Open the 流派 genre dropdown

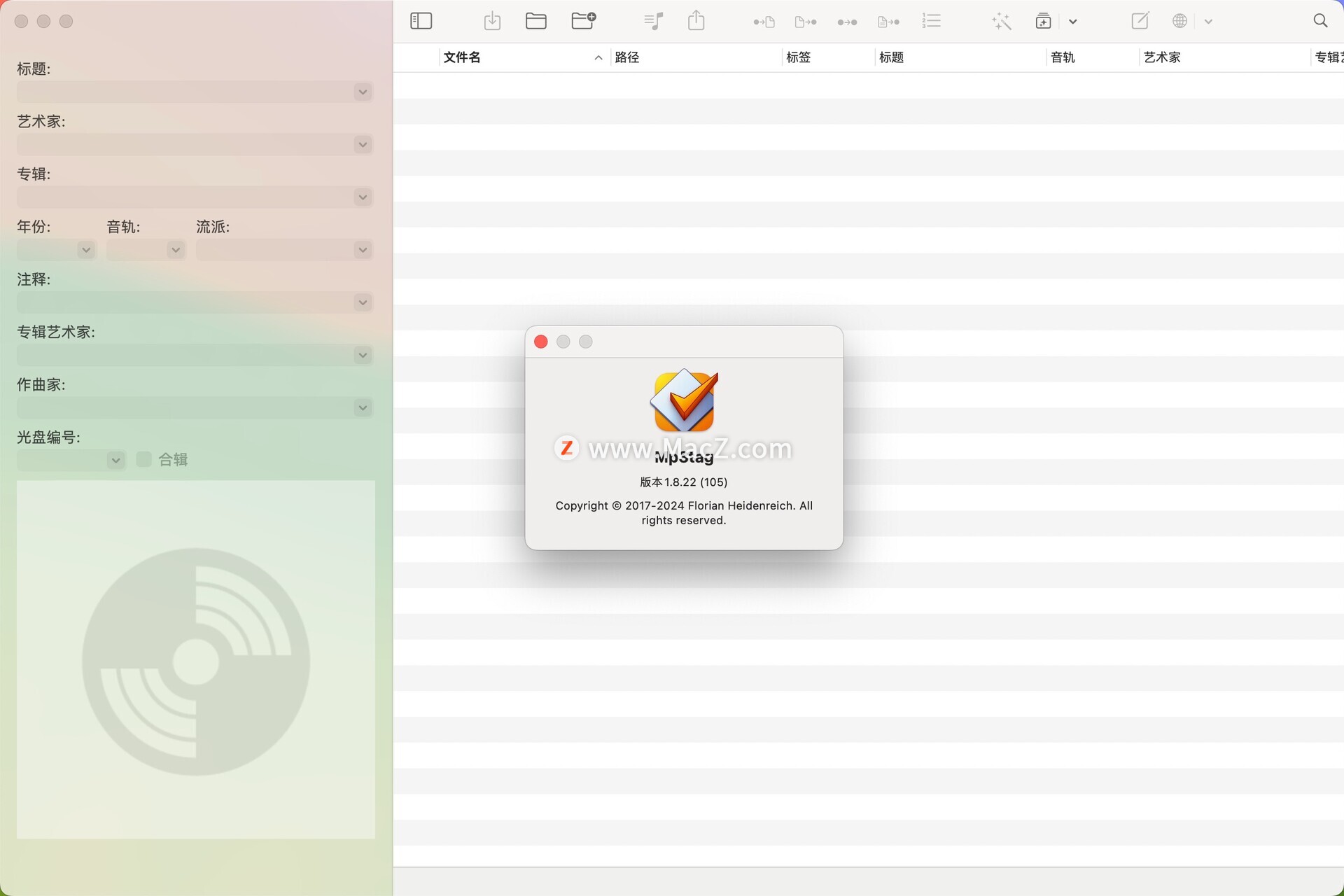[363, 250]
